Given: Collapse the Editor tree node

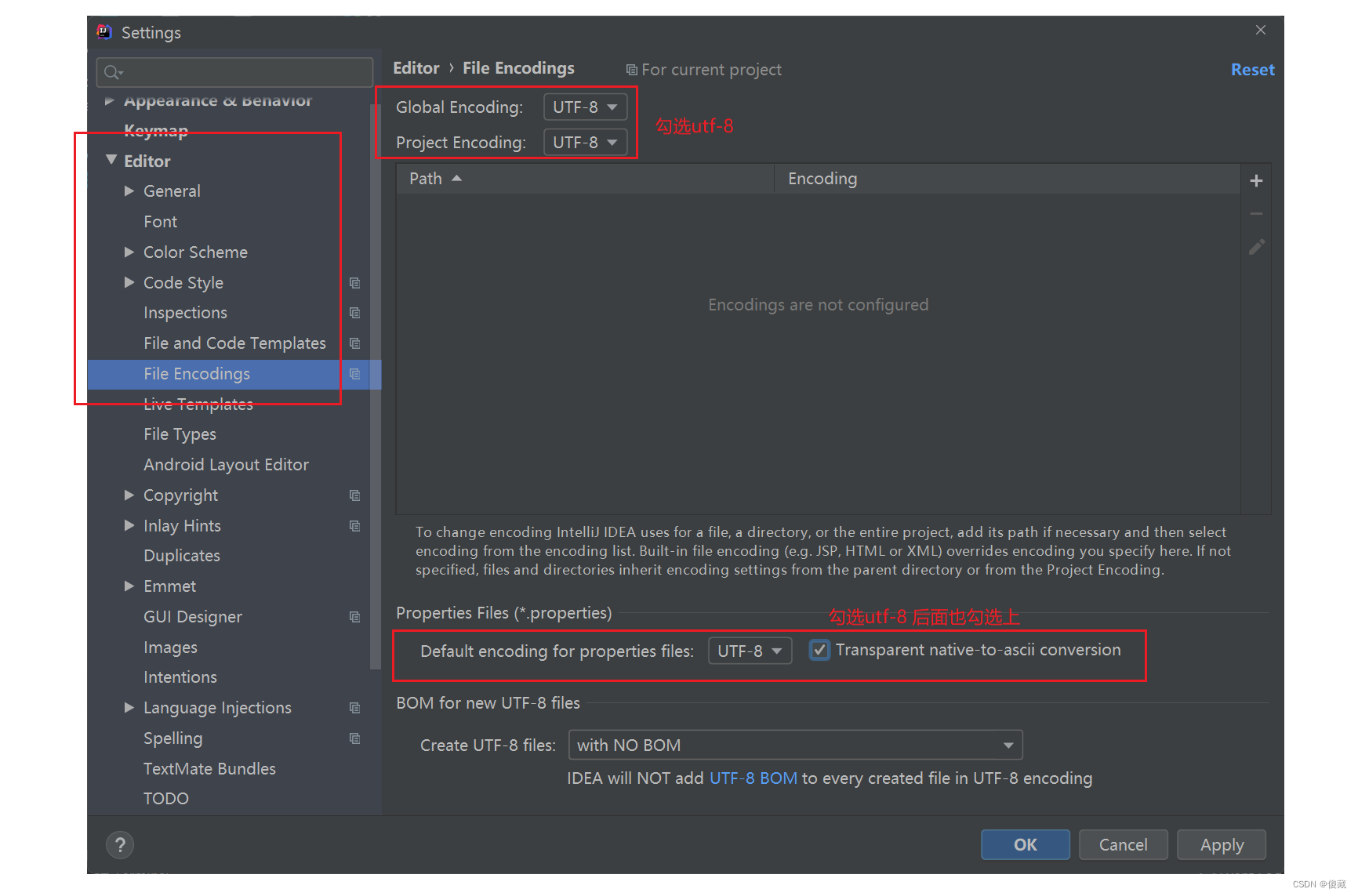Looking at the screenshot, I should coord(111,160).
